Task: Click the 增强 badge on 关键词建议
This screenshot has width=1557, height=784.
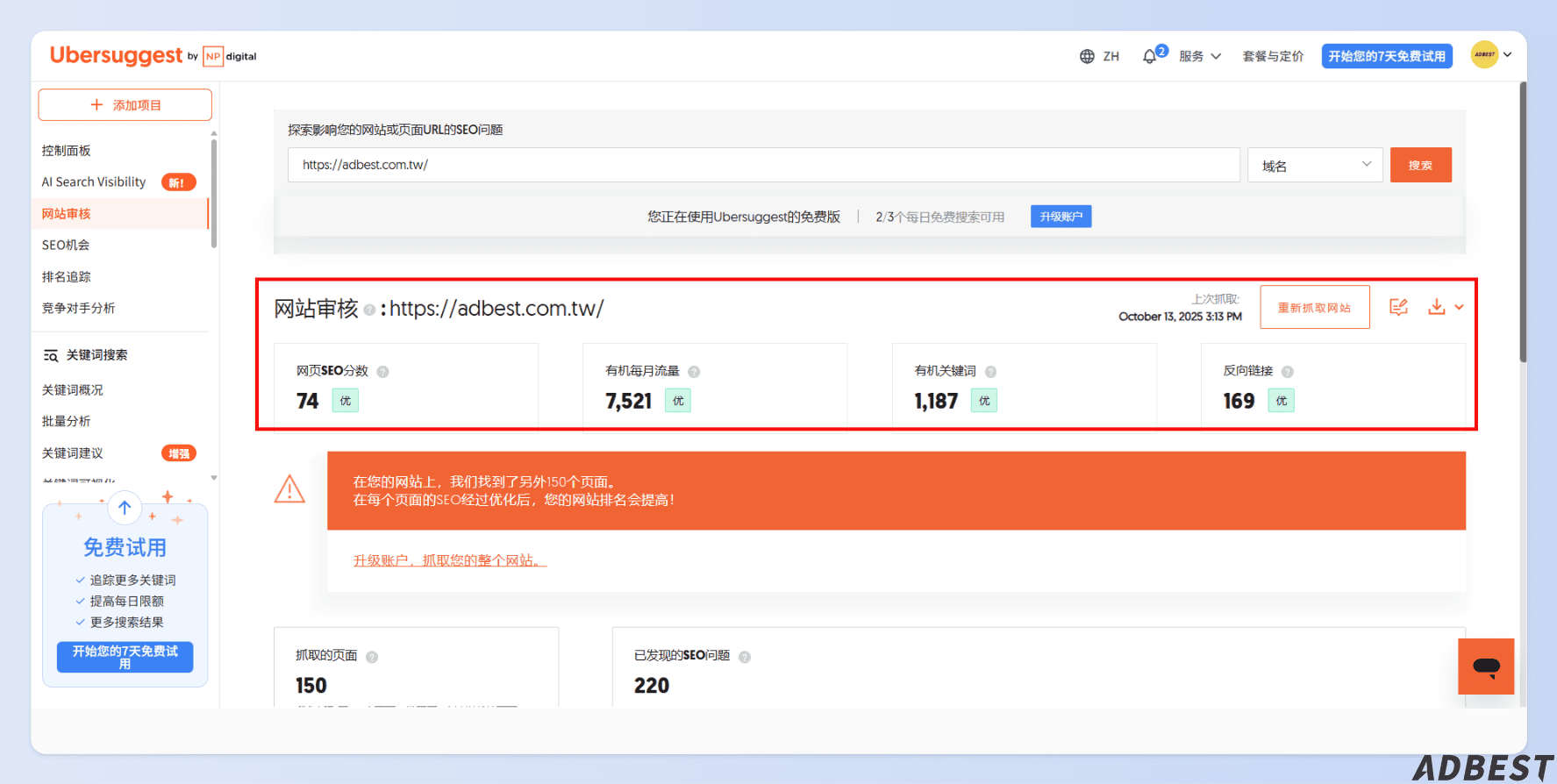Action: click(178, 453)
